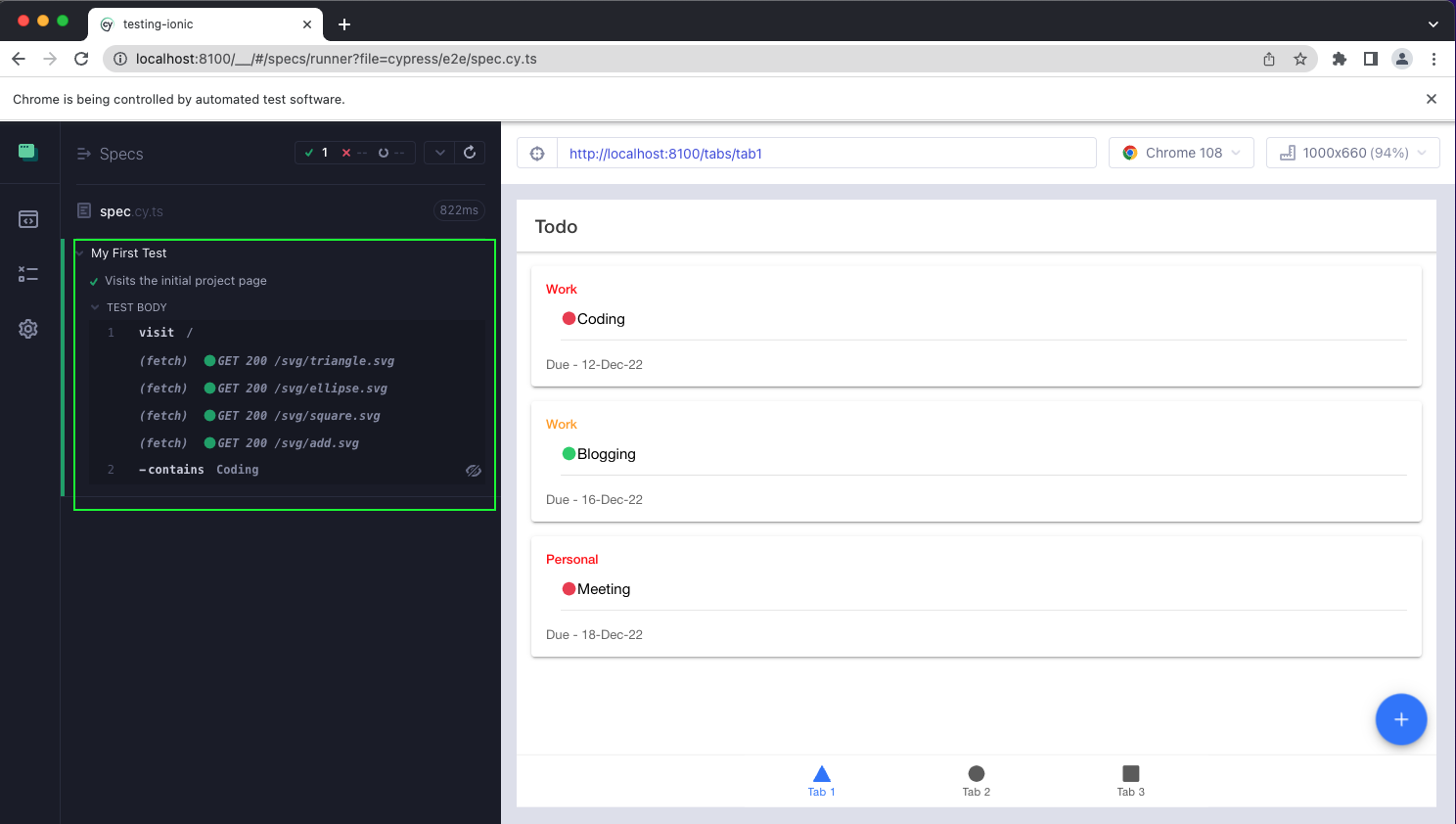The width and height of the screenshot is (1456, 824).
Task: Open Chrome tab search chevron
Action: (1433, 23)
